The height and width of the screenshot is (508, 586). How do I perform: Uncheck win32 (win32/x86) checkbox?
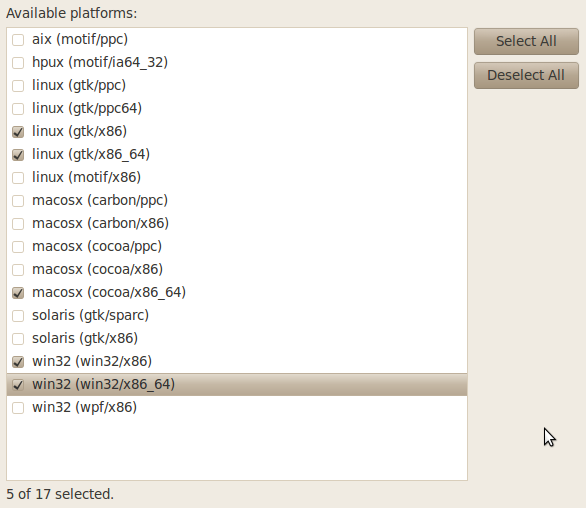18,361
